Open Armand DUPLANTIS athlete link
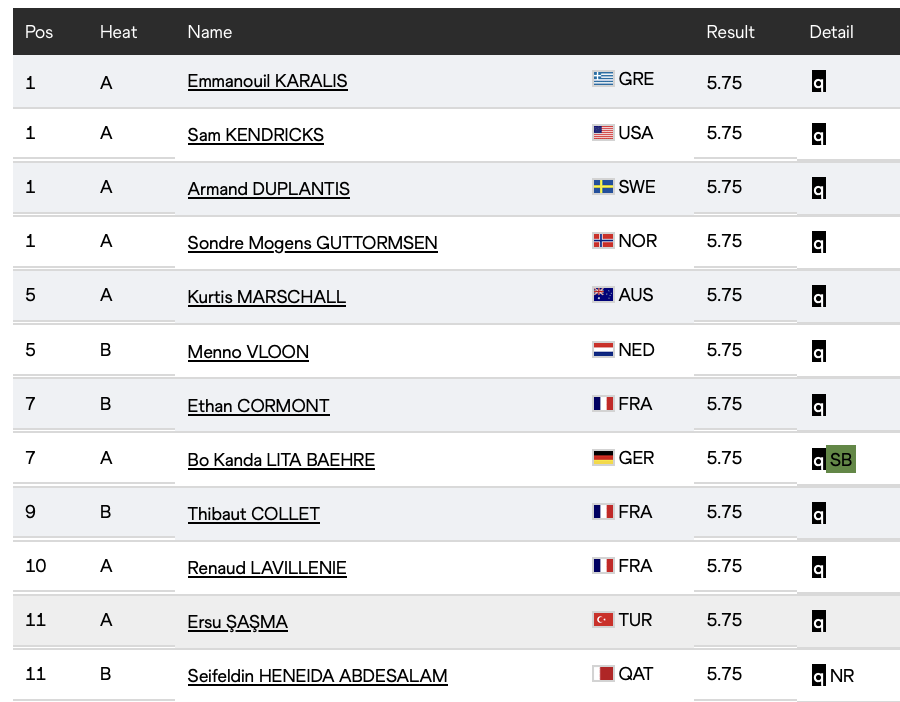This screenshot has height=702, width=900. 268,189
